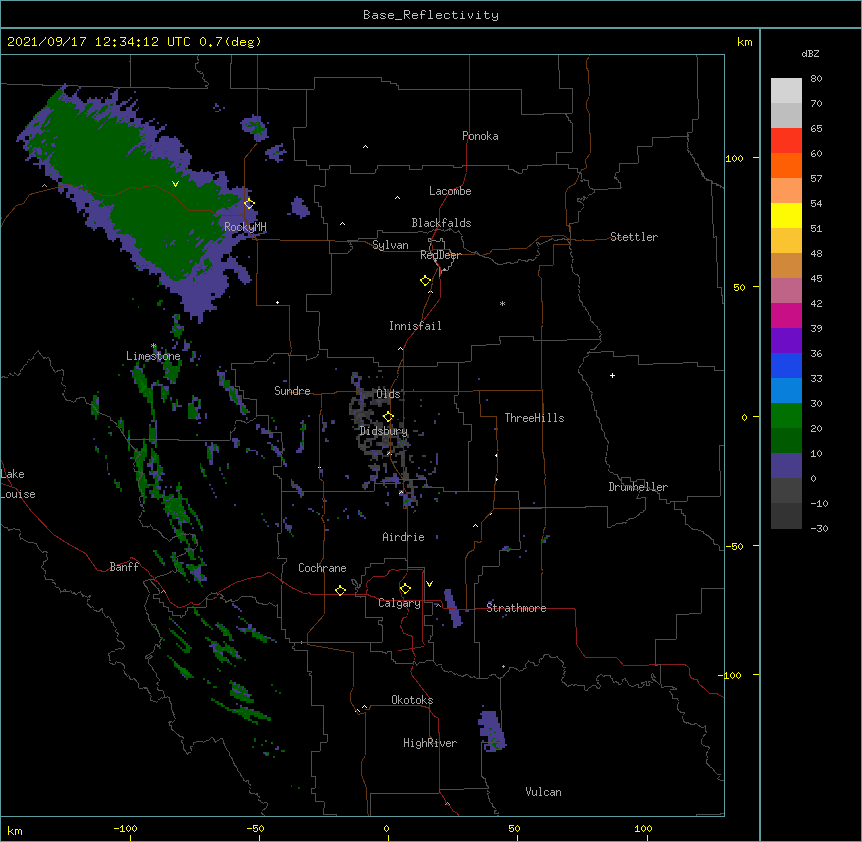Click the yellow diamond marker near RockyMH
This screenshot has width=862, height=842.
tap(249, 203)
